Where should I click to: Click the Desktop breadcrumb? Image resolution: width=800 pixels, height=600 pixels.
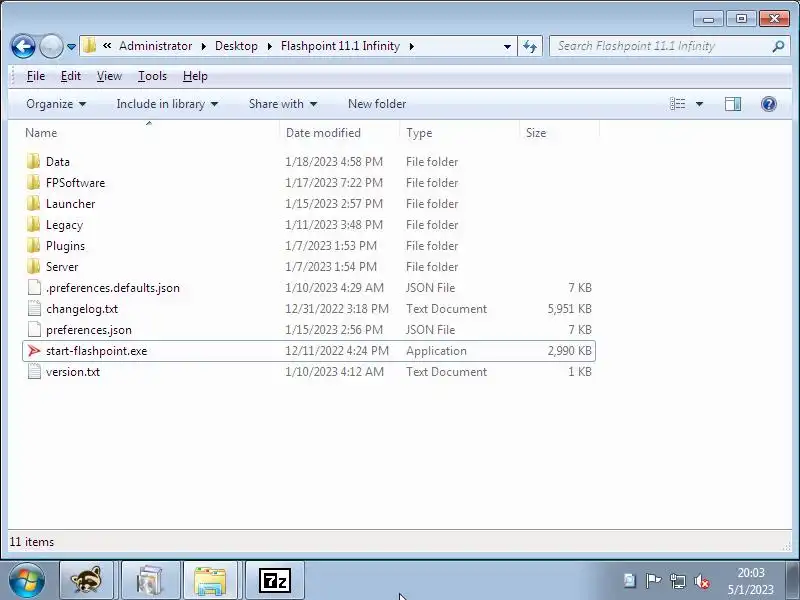coord(236,46)
